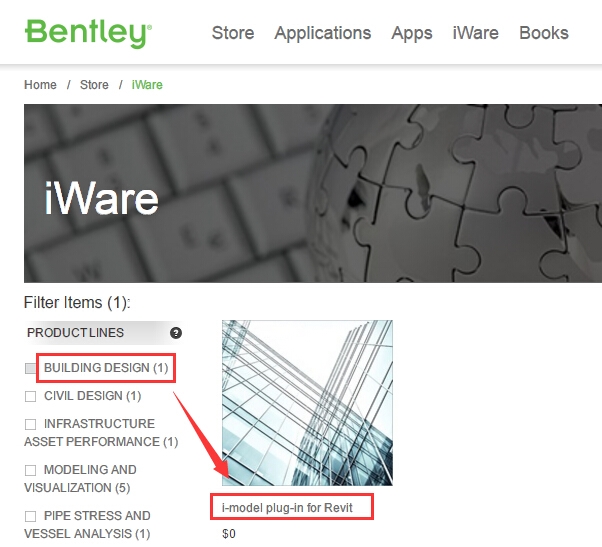The image size is (602, 547).
Task: Tick the Modeling and Visualization checkbox
Action: 30,470
